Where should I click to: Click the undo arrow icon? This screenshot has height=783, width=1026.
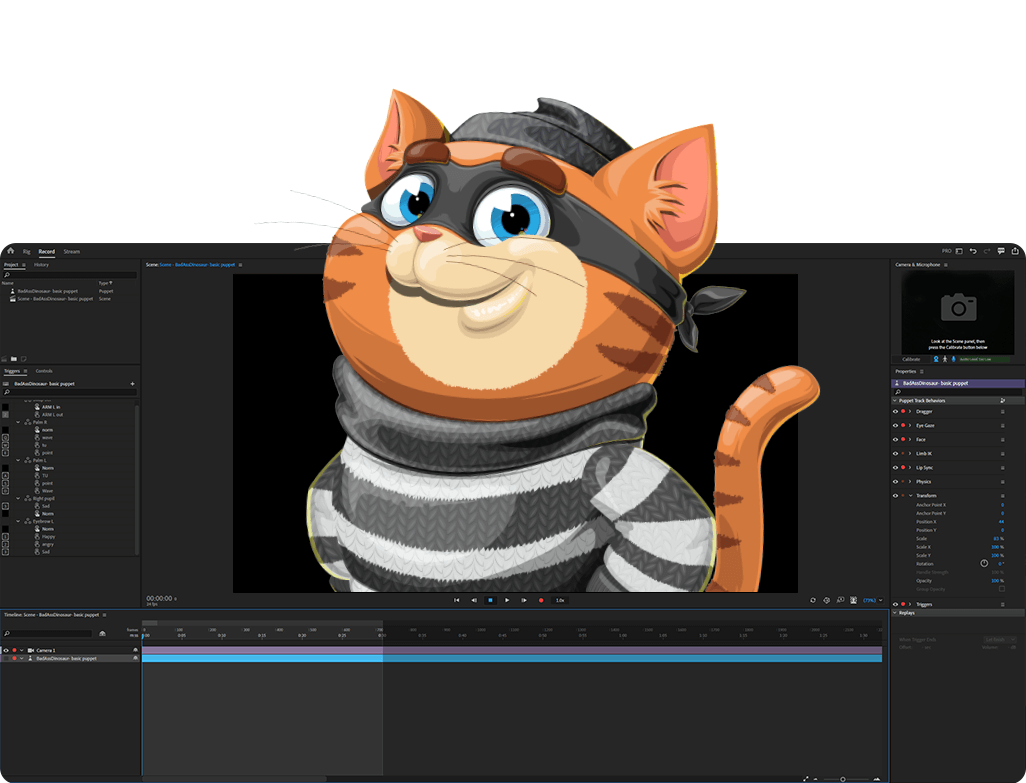click(x=973, y=251)
